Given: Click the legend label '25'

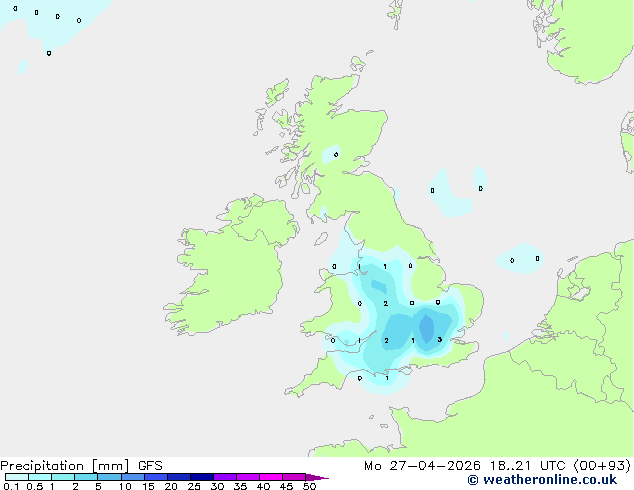Looking at the screenshot, I should tap(194, 486).
